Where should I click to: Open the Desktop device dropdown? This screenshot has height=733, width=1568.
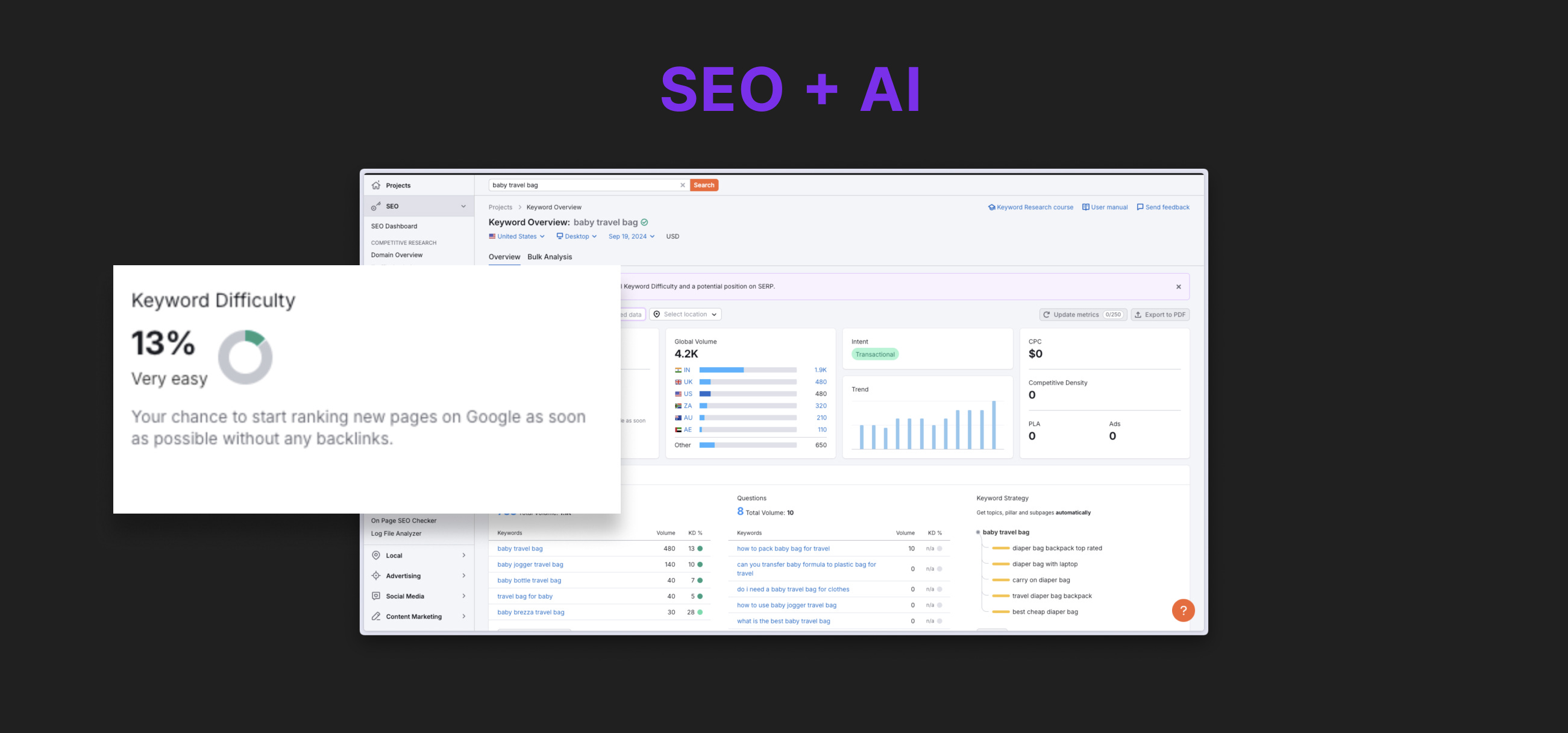[577, 236]
